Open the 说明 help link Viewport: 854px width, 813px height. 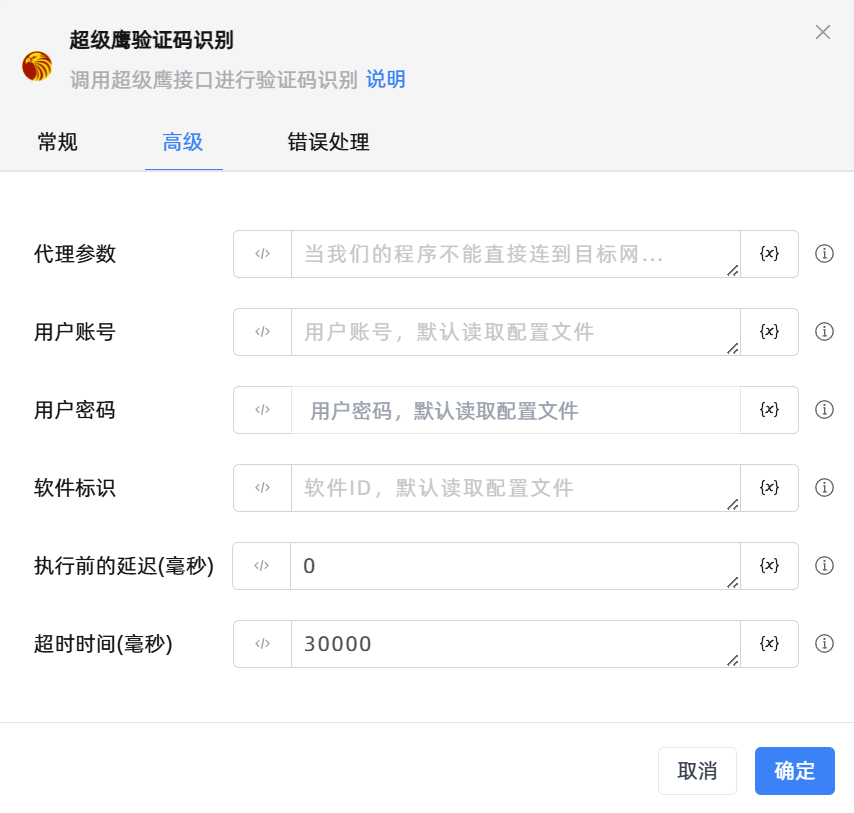[x=386, y=80]
